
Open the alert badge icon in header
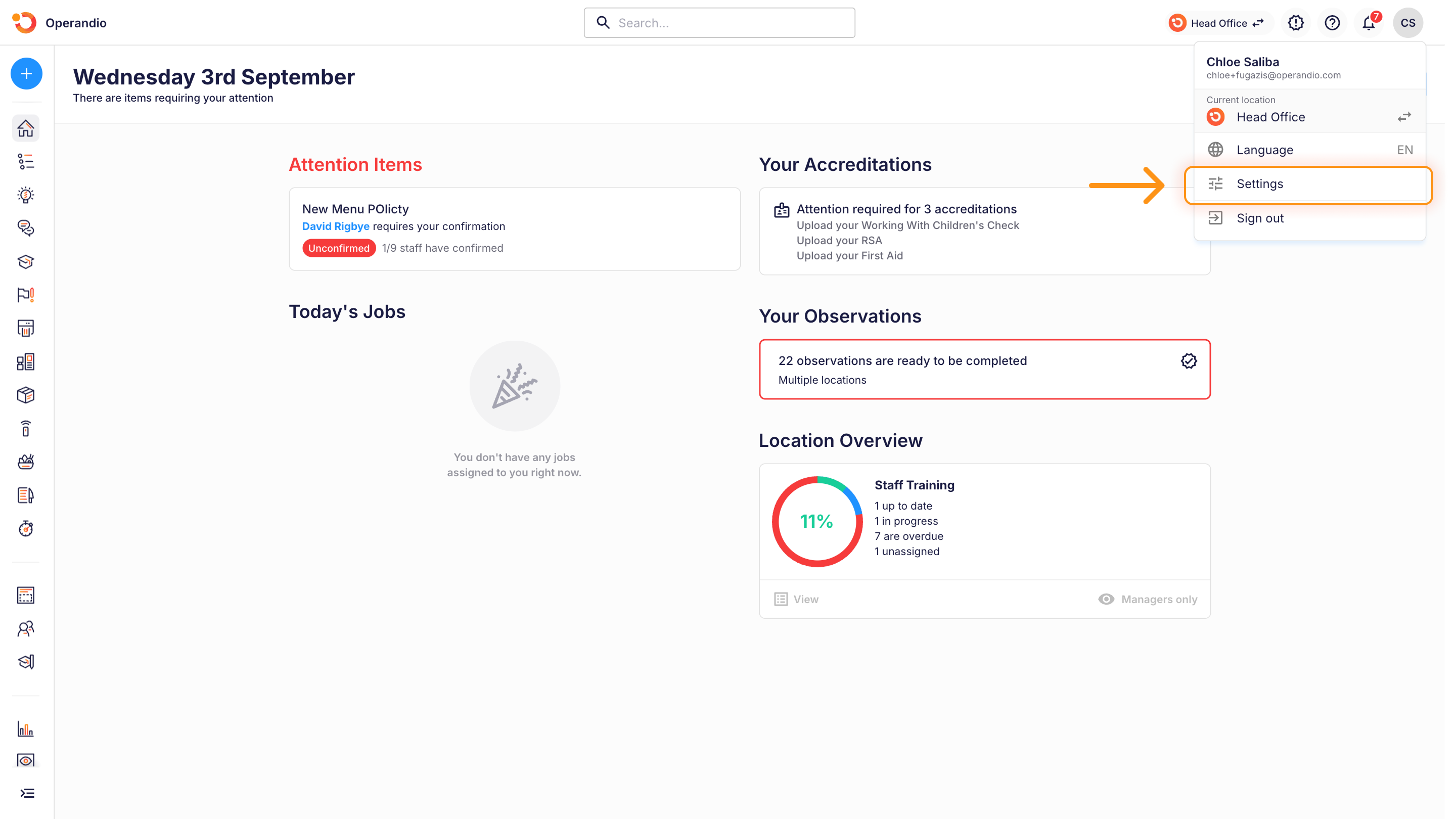[x=1296, y=23]
